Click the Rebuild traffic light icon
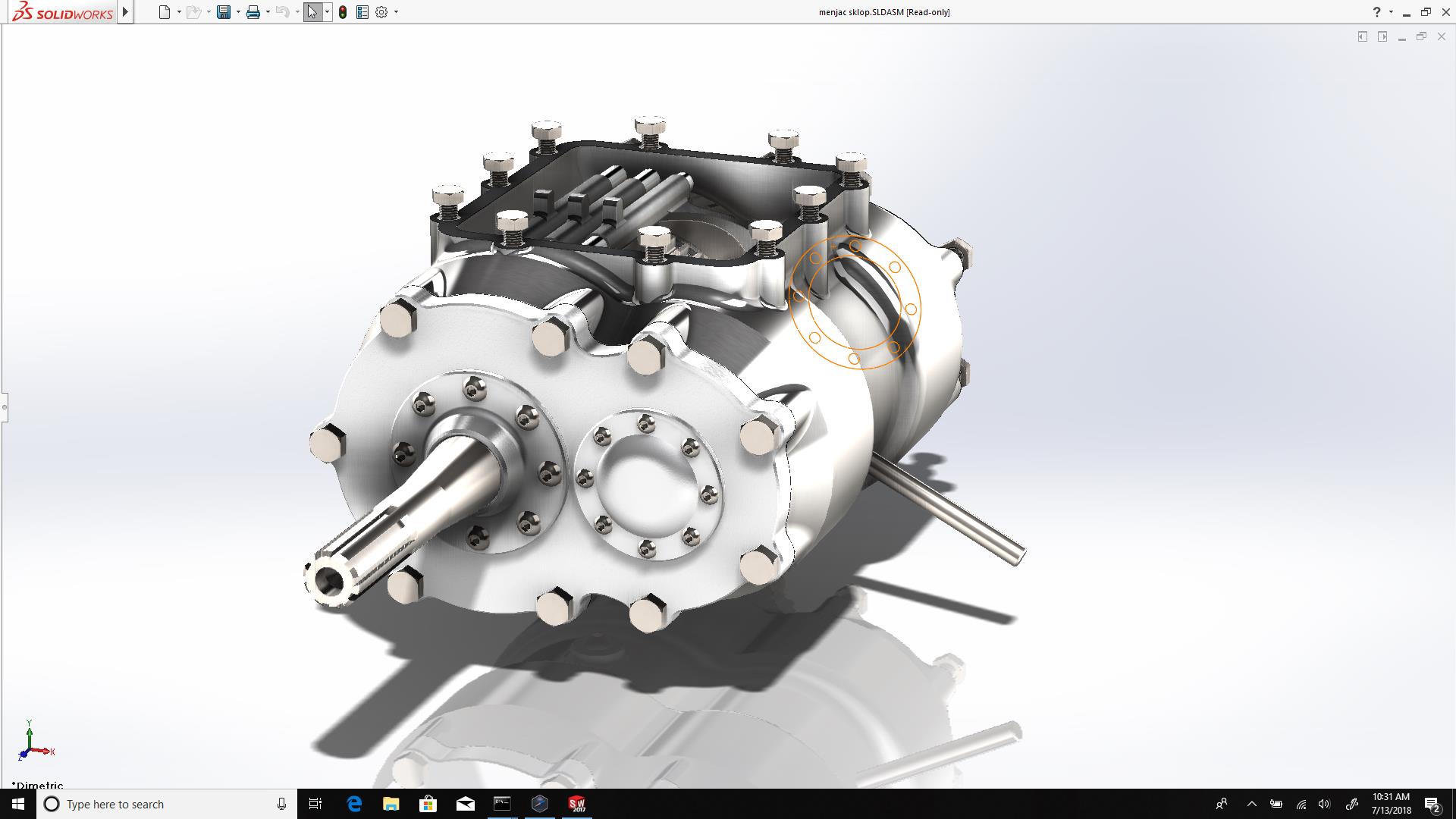The image size is (1456, 819). tap(343, 12)
